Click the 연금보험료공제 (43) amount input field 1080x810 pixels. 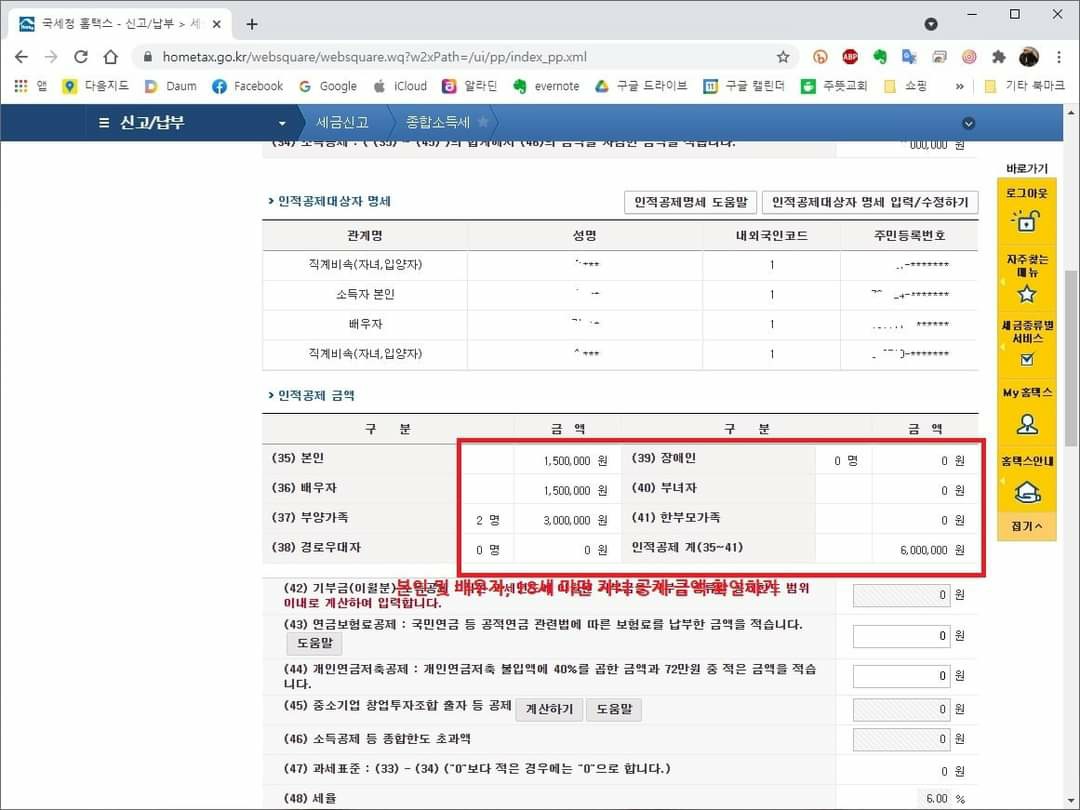(x=901, y=636)
